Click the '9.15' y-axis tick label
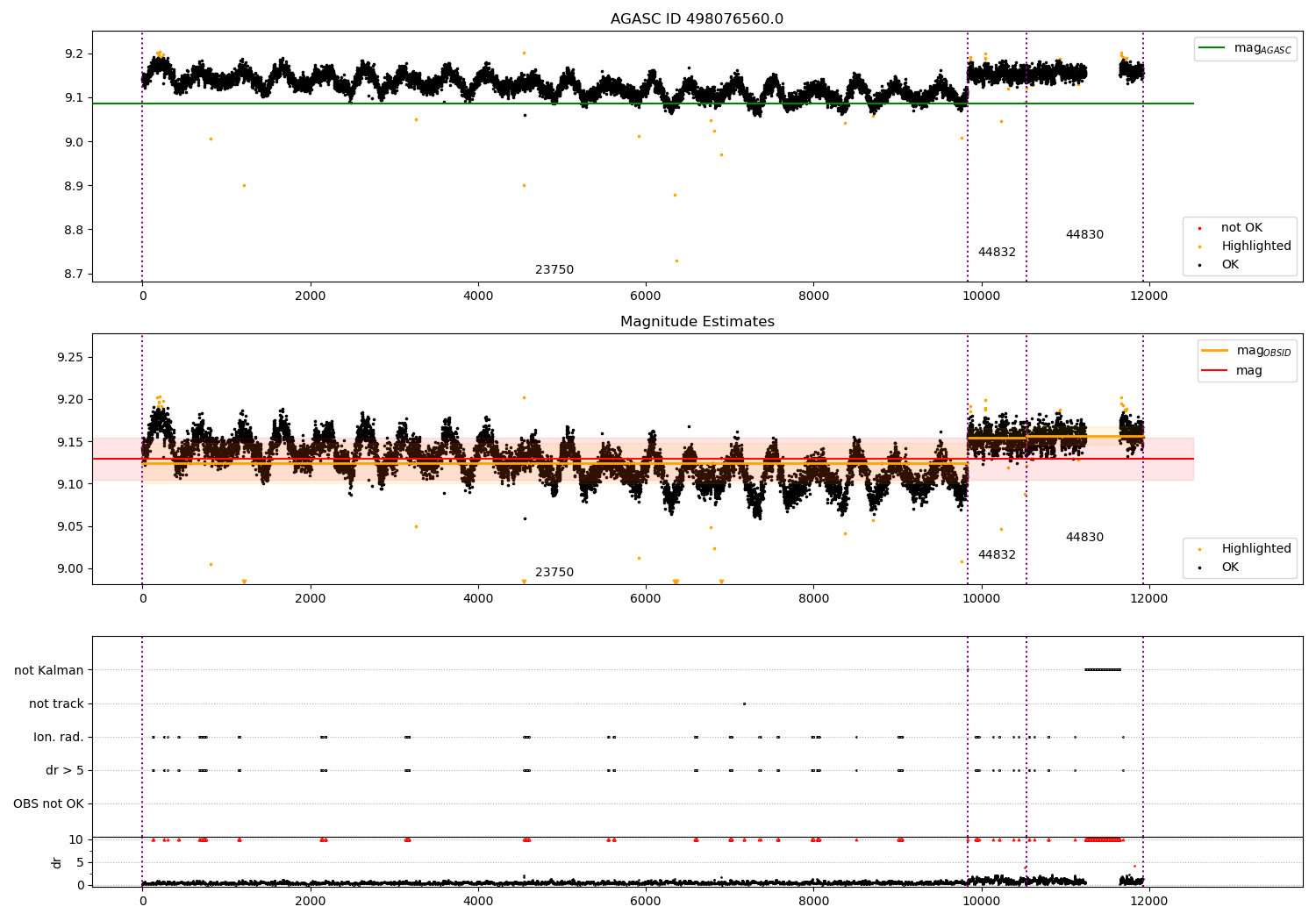1316x921 pixels. click(x=70, y=442)
